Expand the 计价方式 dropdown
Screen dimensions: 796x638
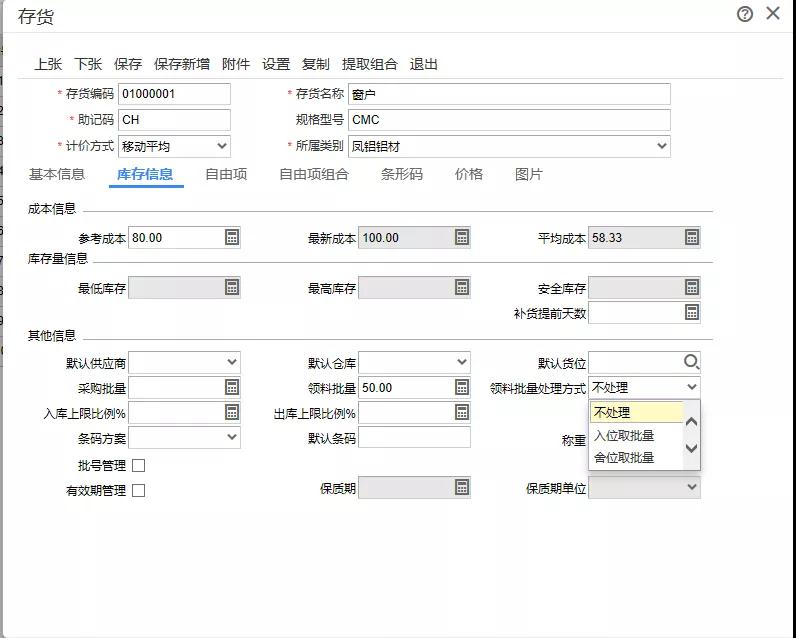coord(174,146)
